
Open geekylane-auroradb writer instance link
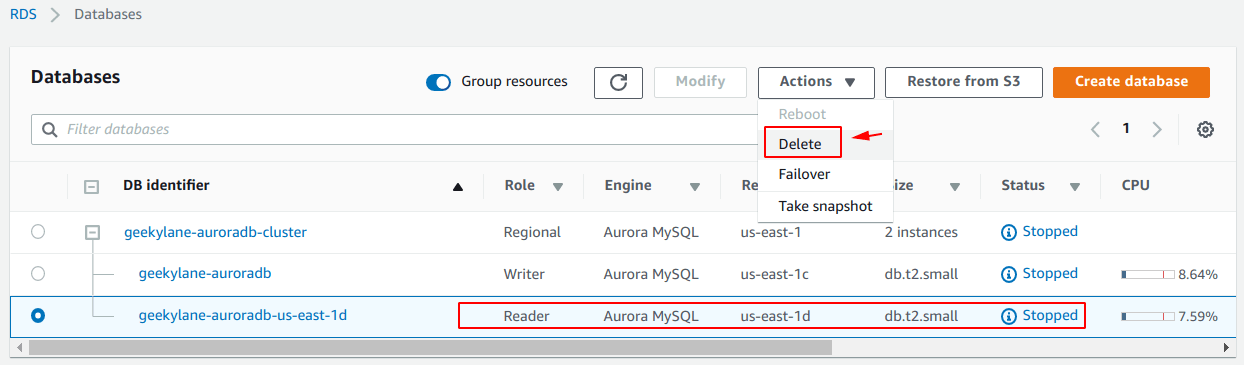(205, 273)
